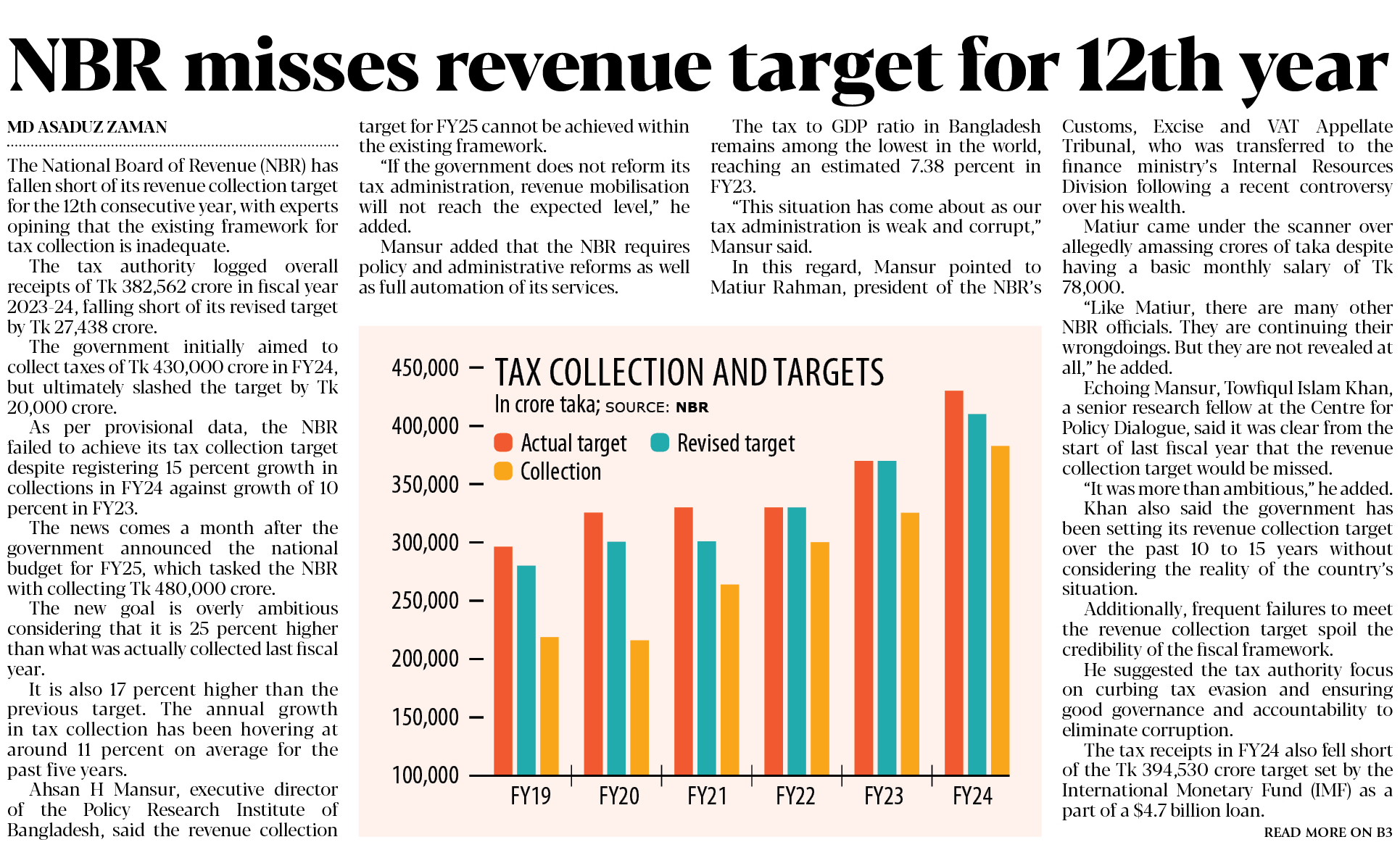1400x850 pixels.
Task: Click the FY23 axis label
Action: (884, 796)
